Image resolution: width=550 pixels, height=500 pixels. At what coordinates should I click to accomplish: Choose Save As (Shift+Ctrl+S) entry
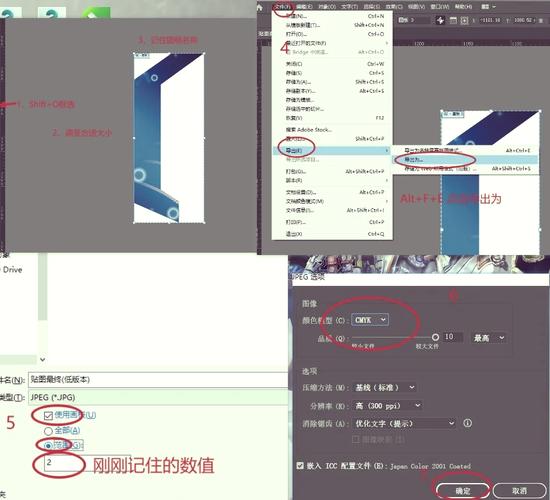333,82
